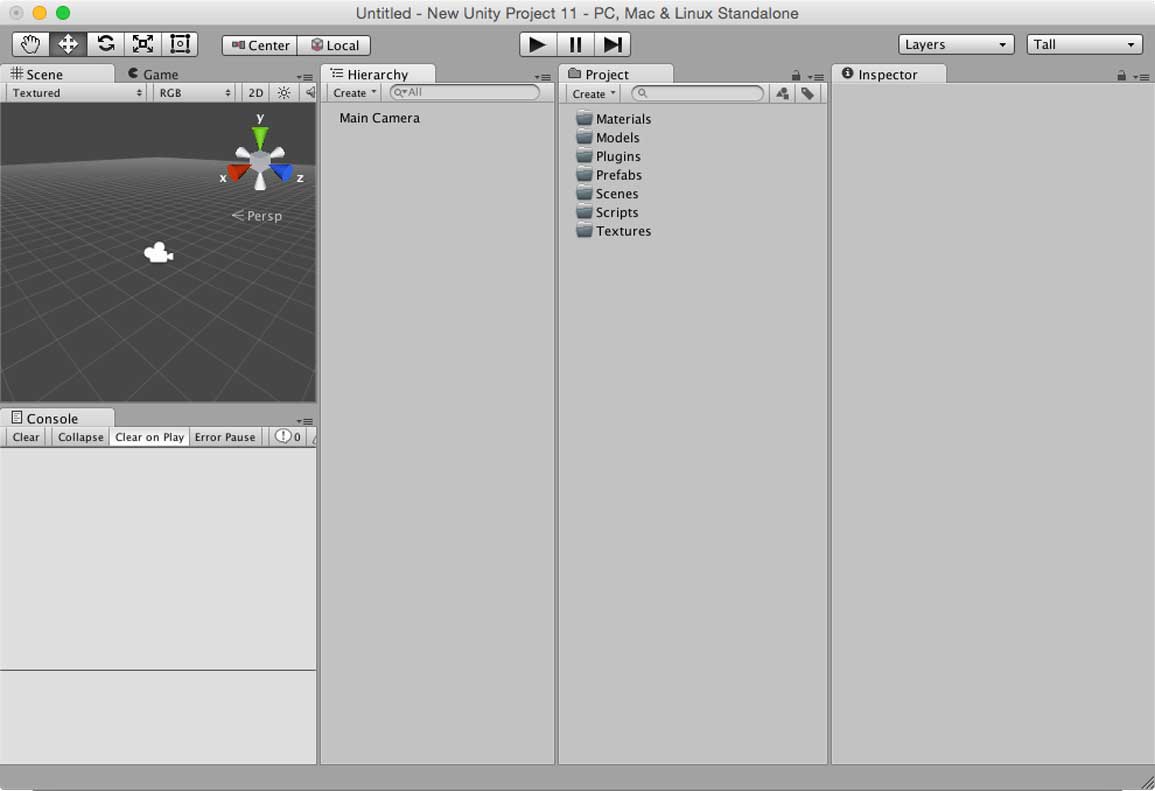Select the Scale tool
The height and width of the screenshot is (791, 1155).
point(143,44)
